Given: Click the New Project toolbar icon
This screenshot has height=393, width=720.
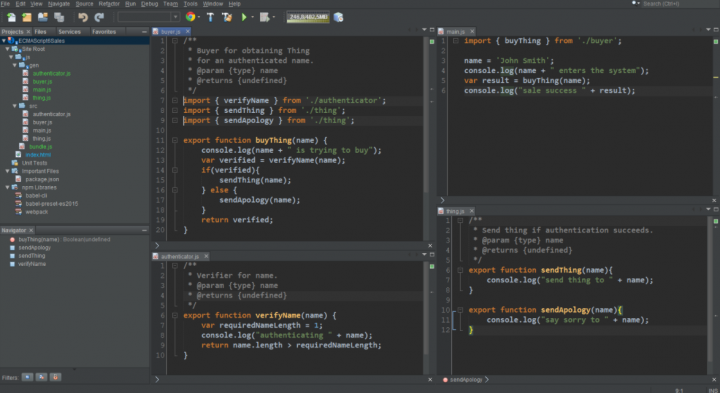Looking at the screenshot, I should pyautogui.click(x=27, y=17).
